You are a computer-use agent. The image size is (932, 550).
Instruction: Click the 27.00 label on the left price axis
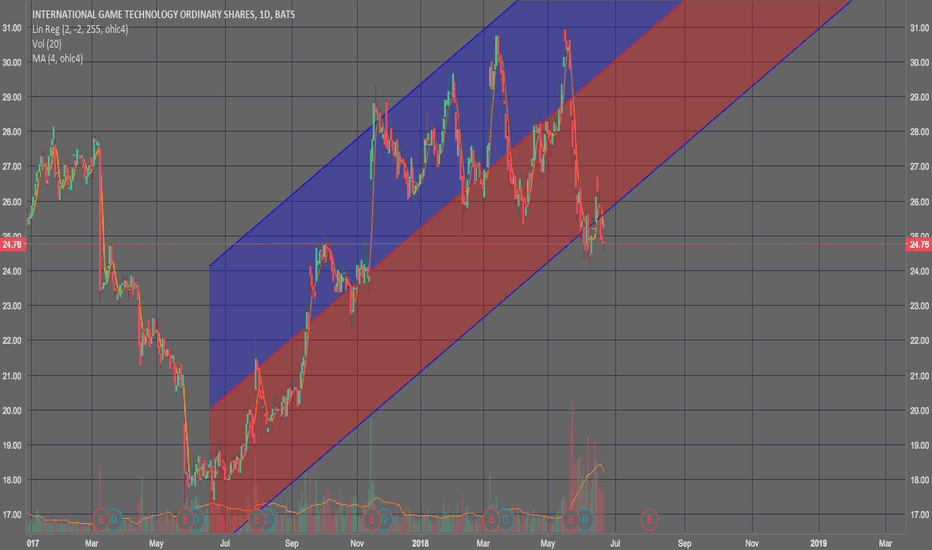12,166
